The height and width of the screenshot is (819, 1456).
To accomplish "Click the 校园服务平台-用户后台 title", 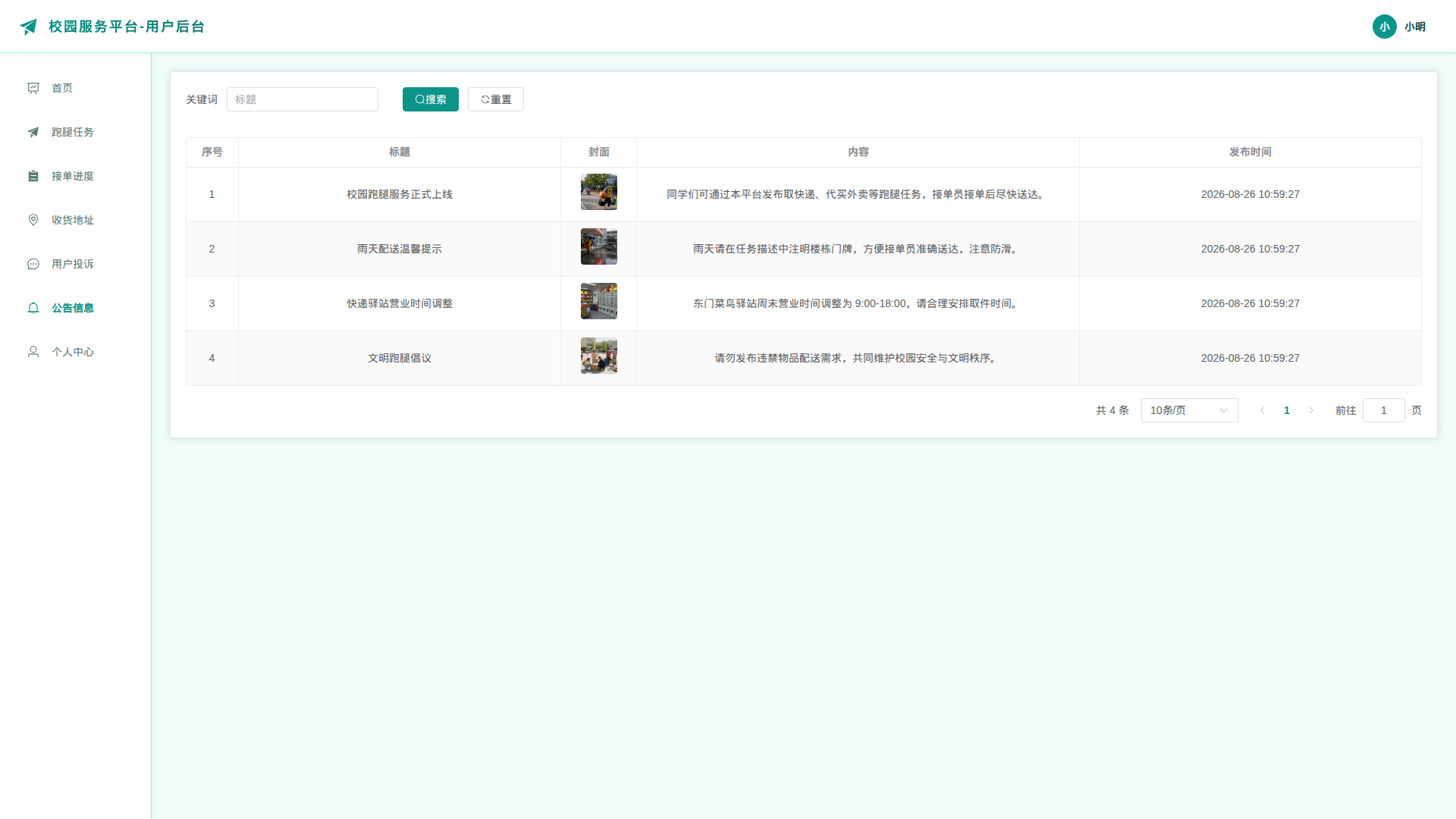I will (127, 27).
